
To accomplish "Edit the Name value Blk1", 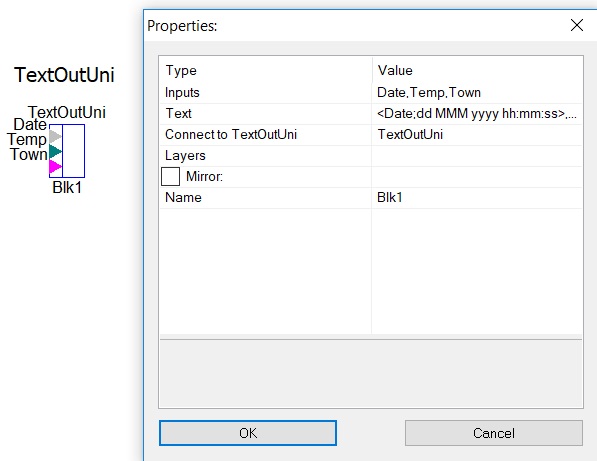I will coord(477,197).
